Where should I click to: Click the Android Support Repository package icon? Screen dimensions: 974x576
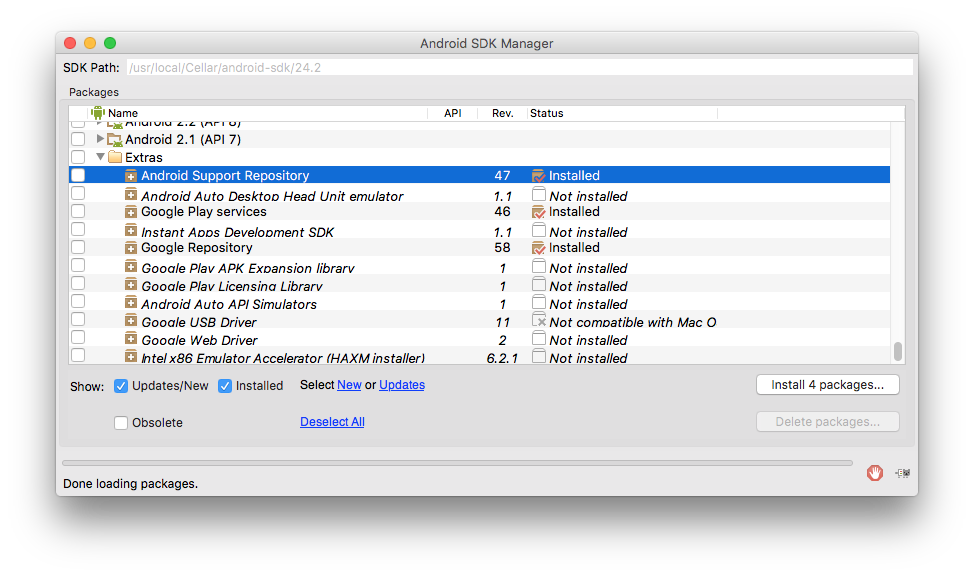(131, 175)
